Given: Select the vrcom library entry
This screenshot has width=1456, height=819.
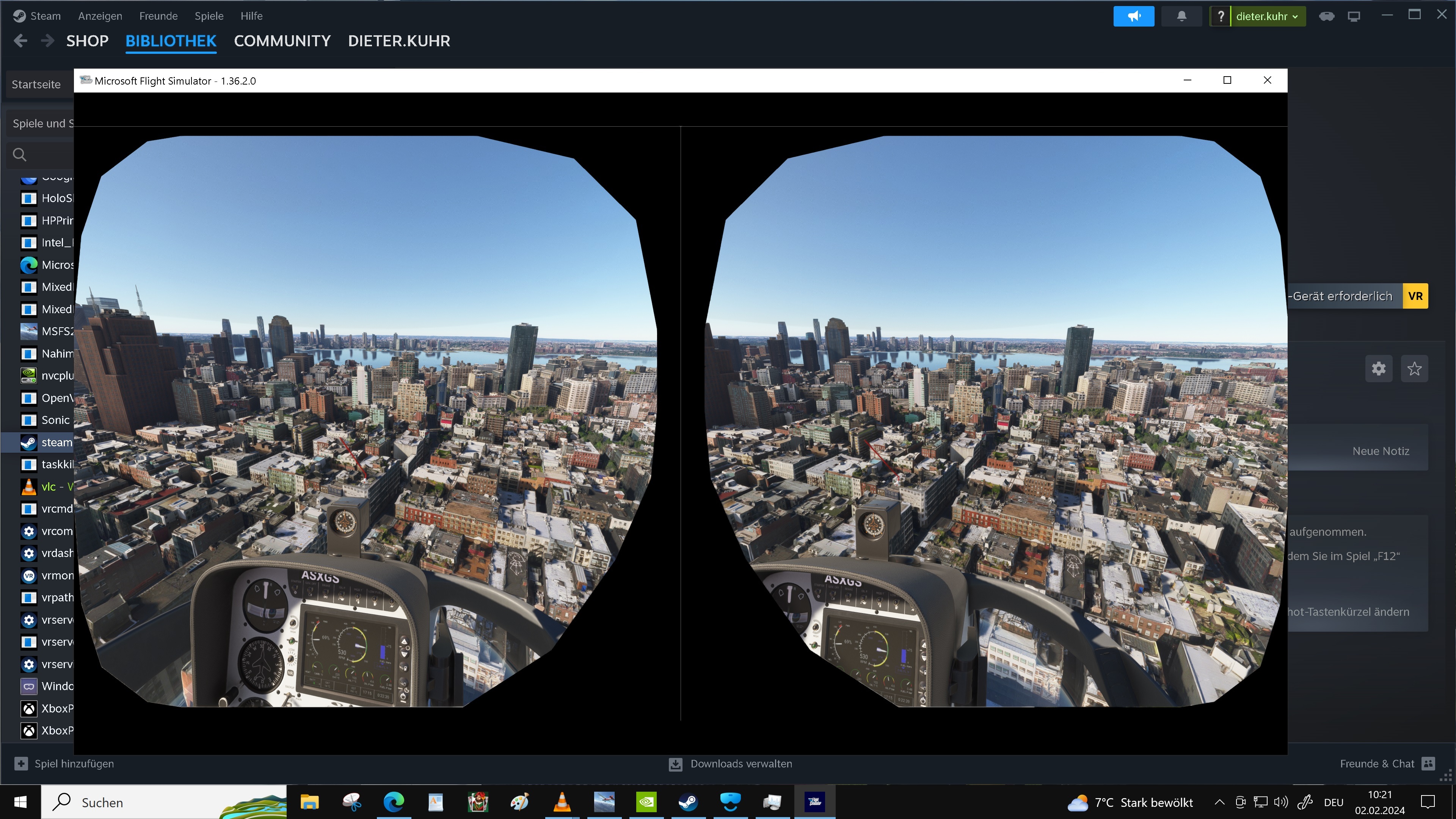Looking at the screenshot, I should tap(47, 531).
